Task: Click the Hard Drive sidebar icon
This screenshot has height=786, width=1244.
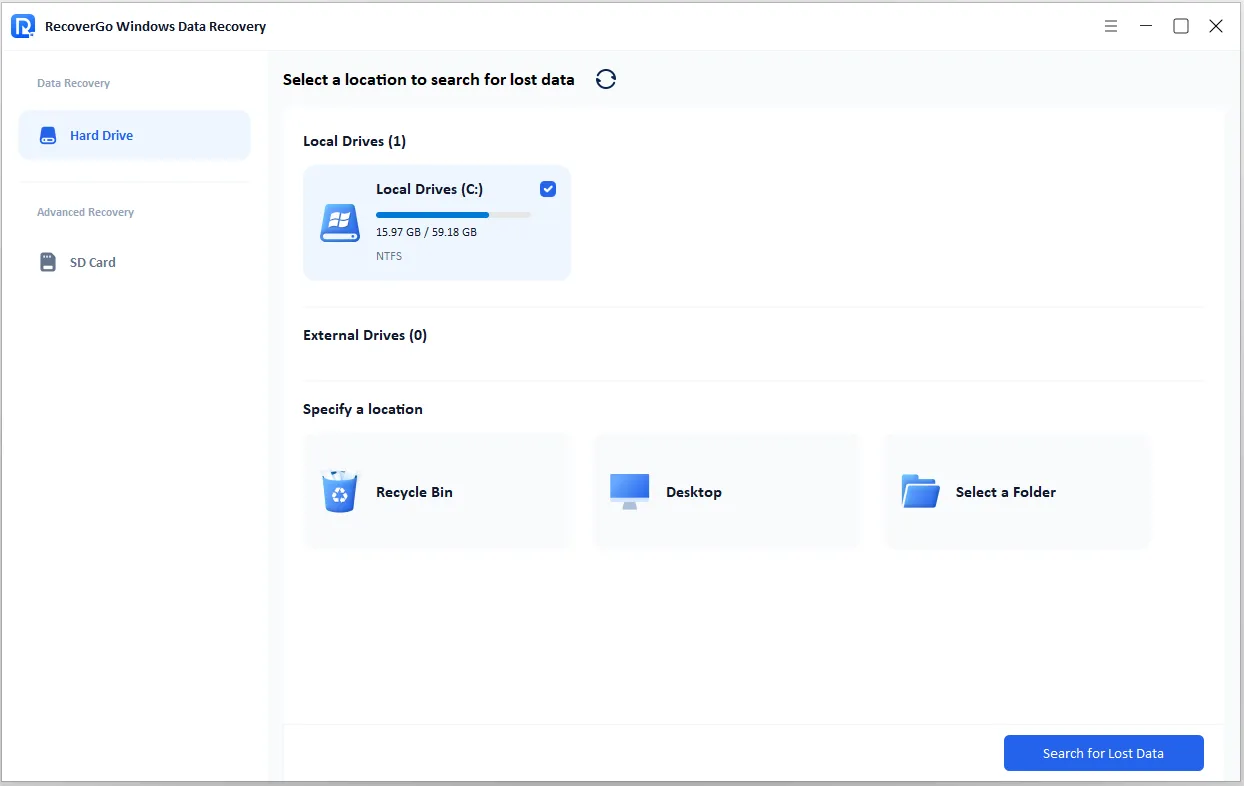Action: [48, 136]
